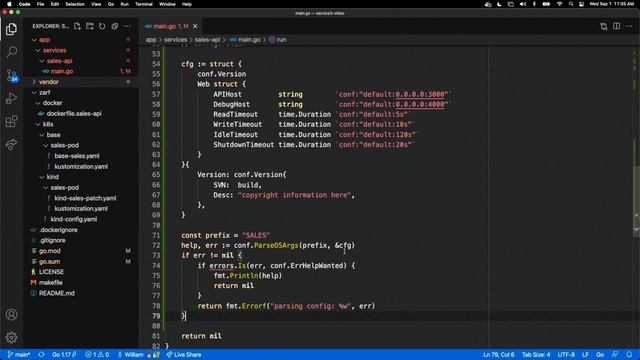The height and width of the screenshot is (360, 640).
Task: Open the Explorer view in activity bar
Action: tap(11, 29)
